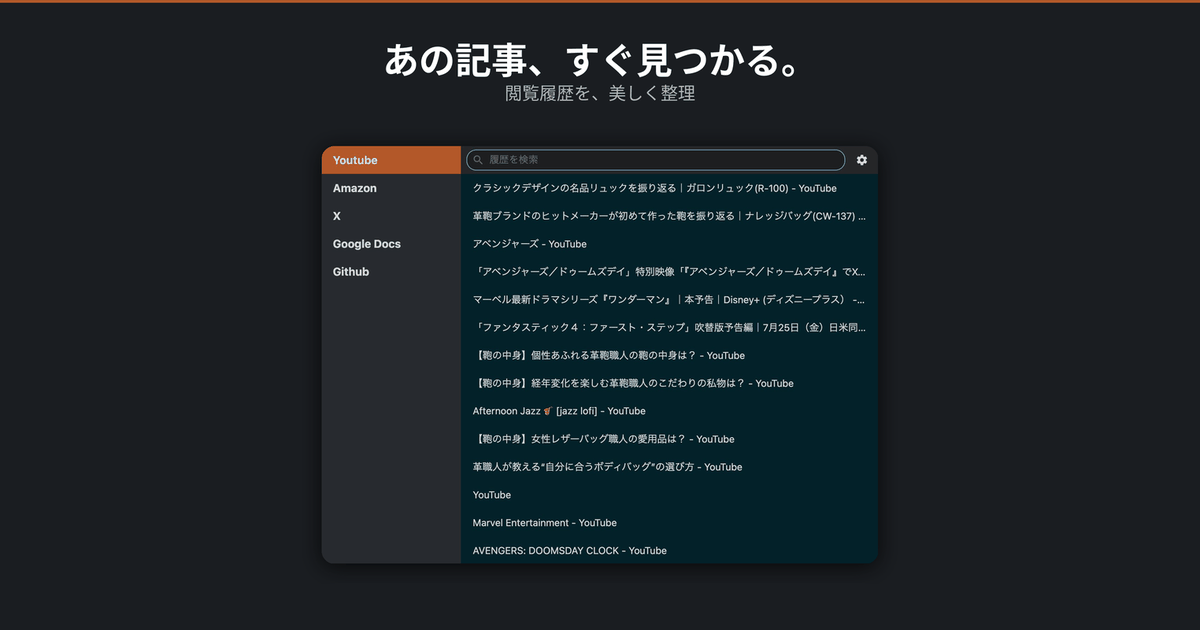The height and width of the screenshot is (630, 1200).
Task: Open マーベル最新ドラマシリーズ ワンダーマン entry
Action: tap(669, 300)
